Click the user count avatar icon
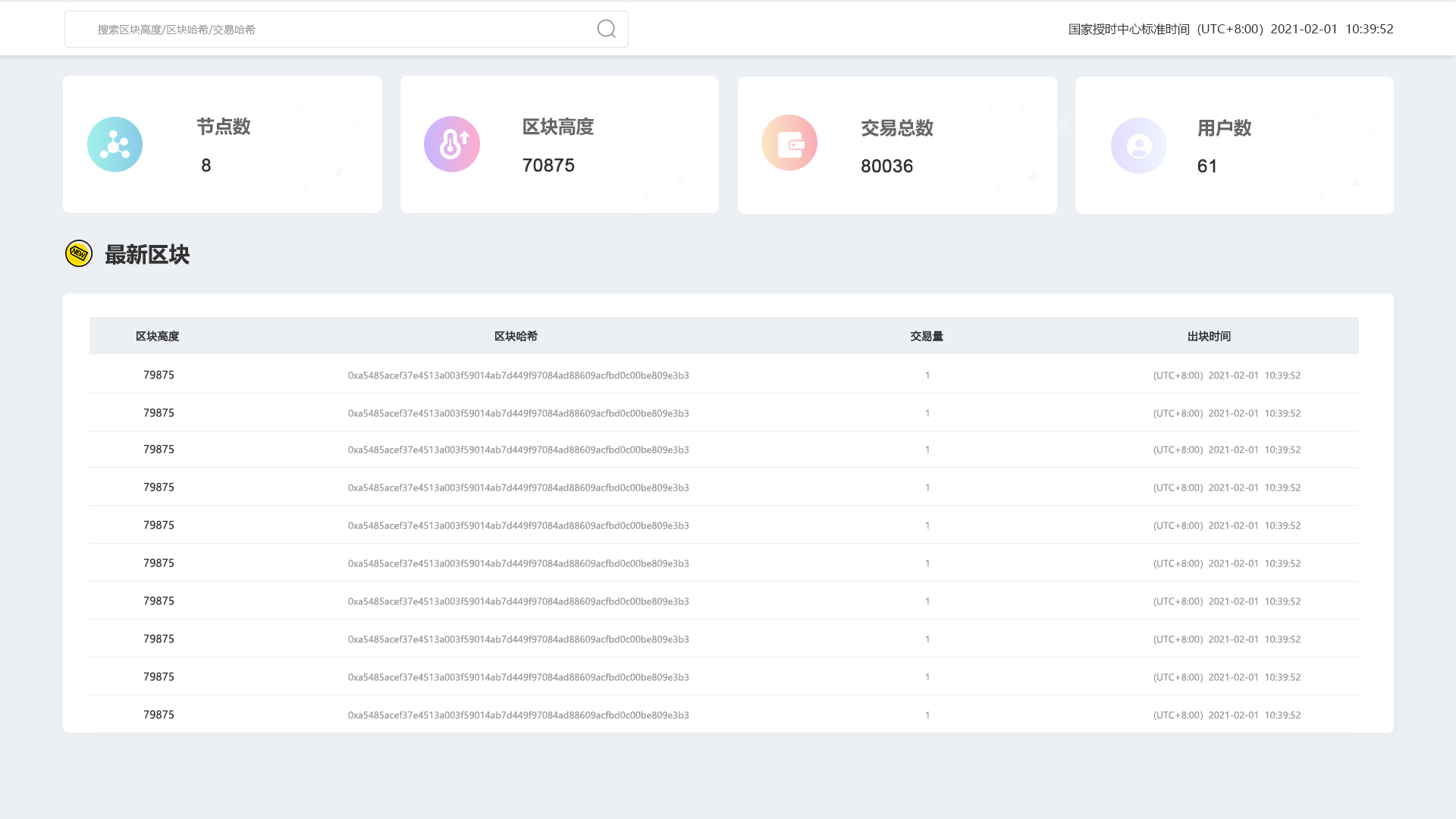Image resolution: width=1456 pixels, height=819 pixels. [x=1138, y=146]
